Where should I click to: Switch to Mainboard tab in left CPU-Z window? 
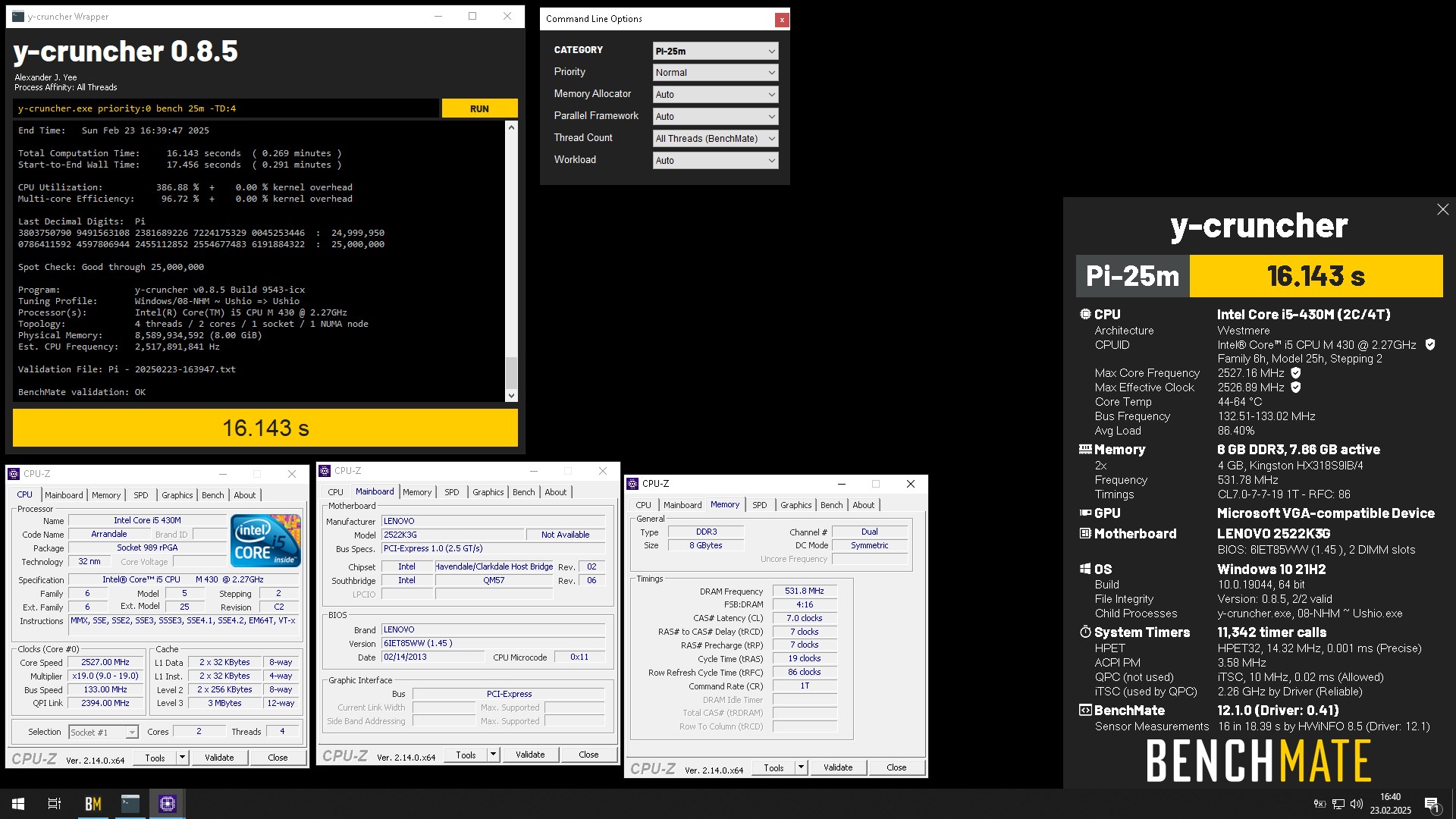64,495
